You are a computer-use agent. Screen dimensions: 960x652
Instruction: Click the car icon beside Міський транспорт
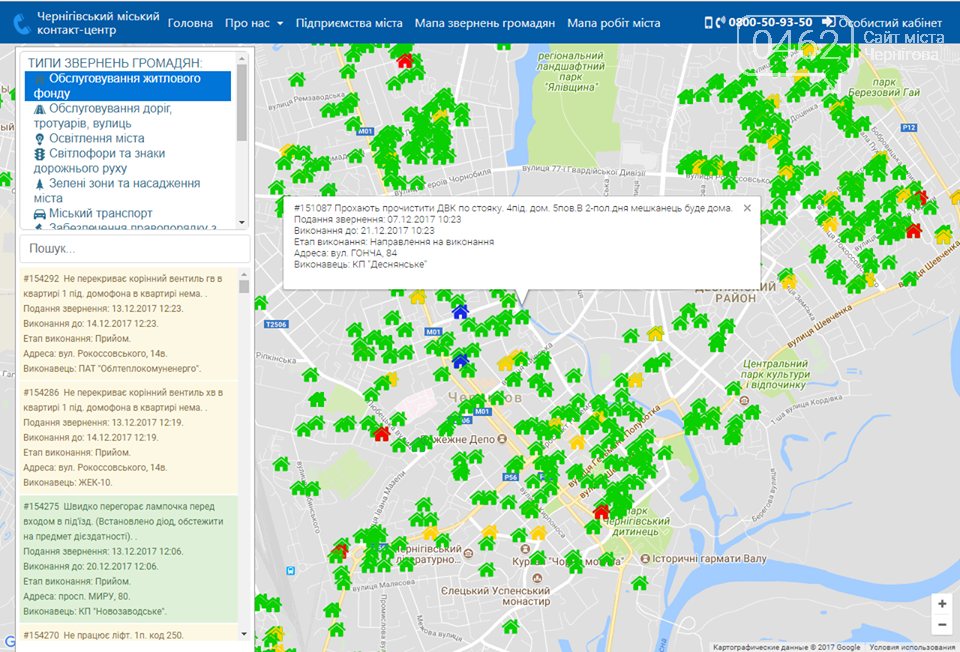[40, 214]
